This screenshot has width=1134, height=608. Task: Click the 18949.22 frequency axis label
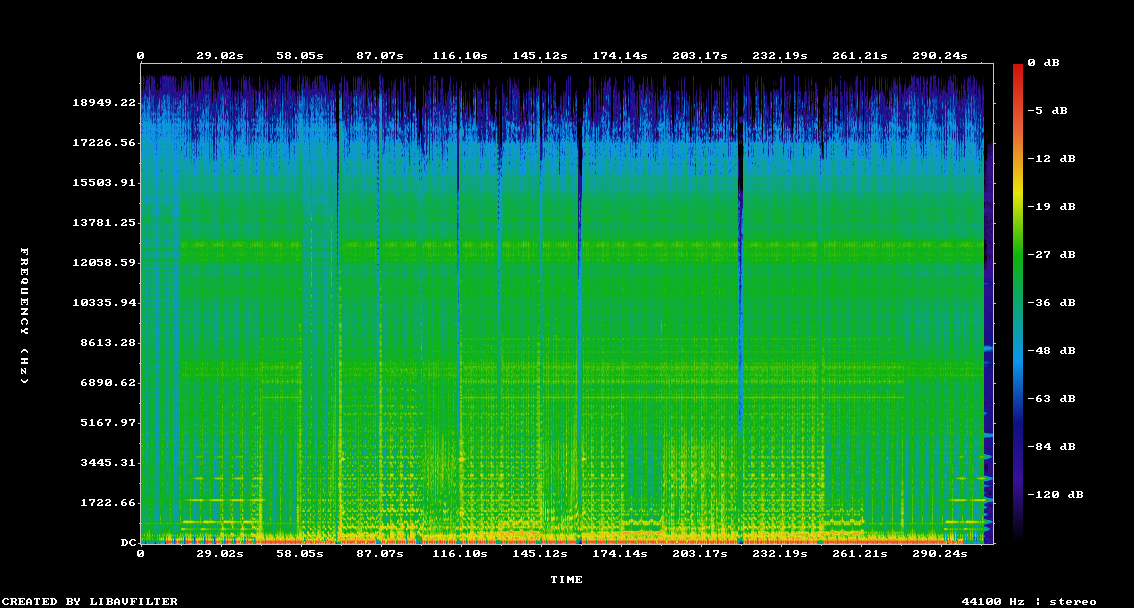[x=104, y=103]
